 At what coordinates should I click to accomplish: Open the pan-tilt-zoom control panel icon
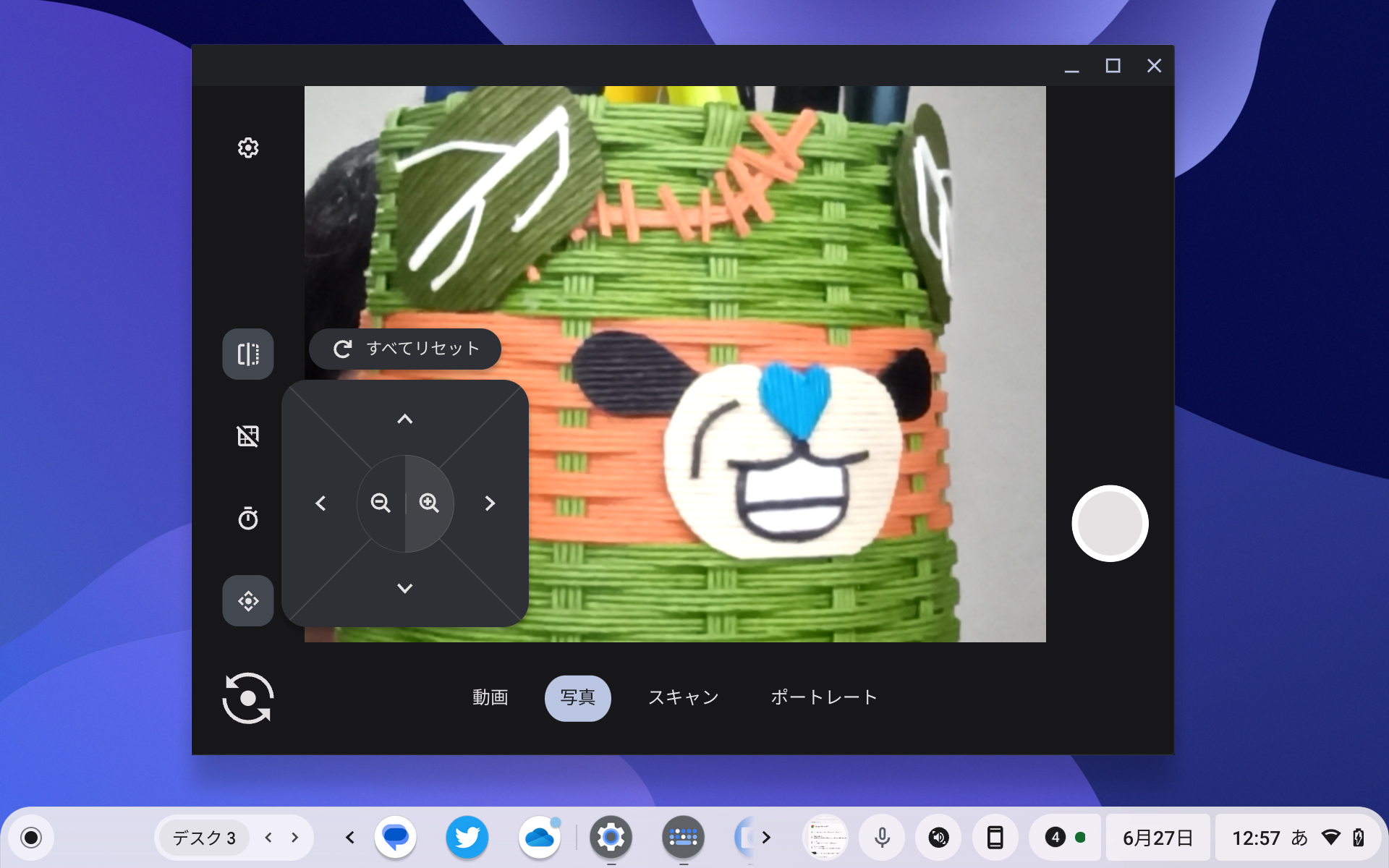click(248, 600)
